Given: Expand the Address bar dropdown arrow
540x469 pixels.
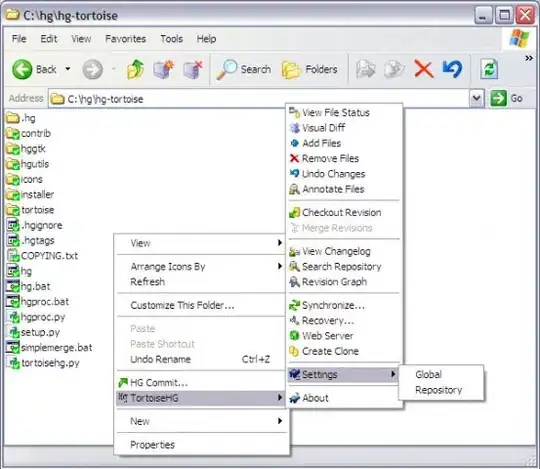Looking at the screenshot, I should click(477, 99).
